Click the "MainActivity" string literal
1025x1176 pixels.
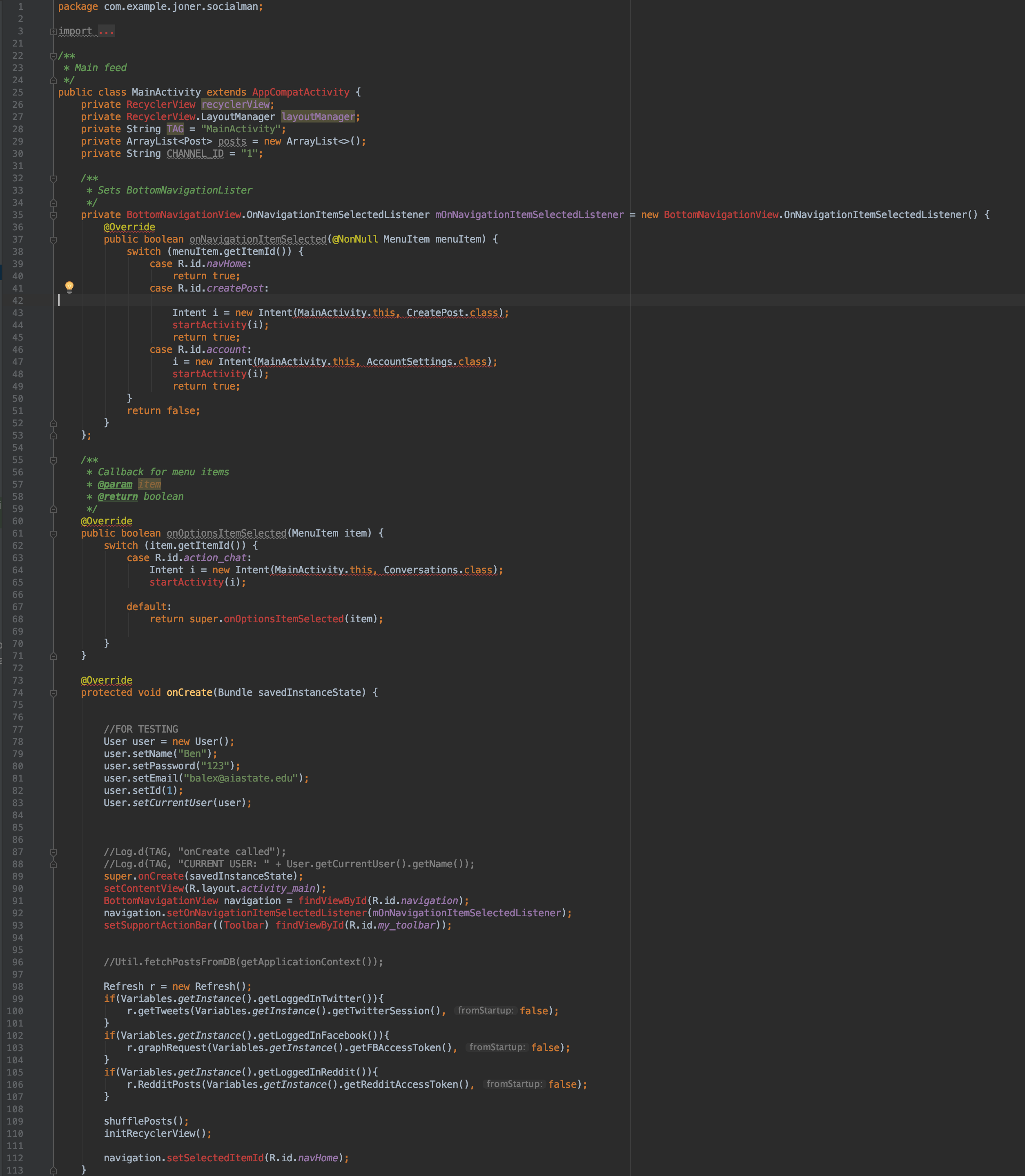241,129
